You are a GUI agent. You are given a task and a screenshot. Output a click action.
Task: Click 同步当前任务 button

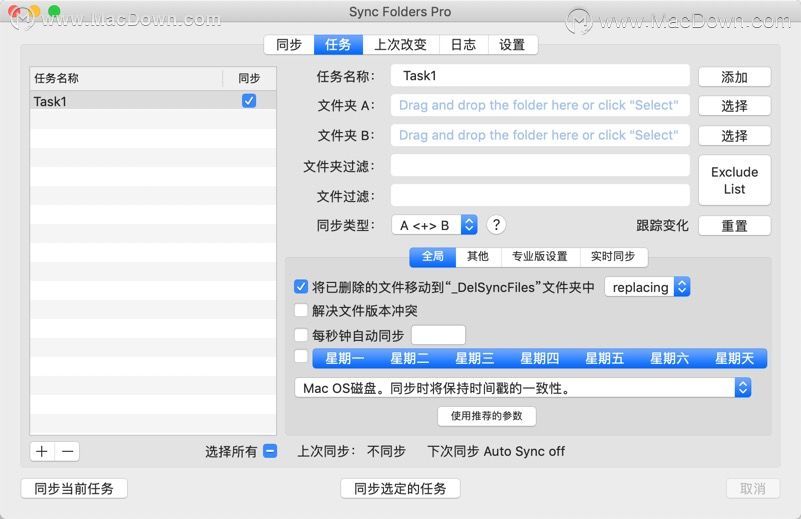point(74,488)
